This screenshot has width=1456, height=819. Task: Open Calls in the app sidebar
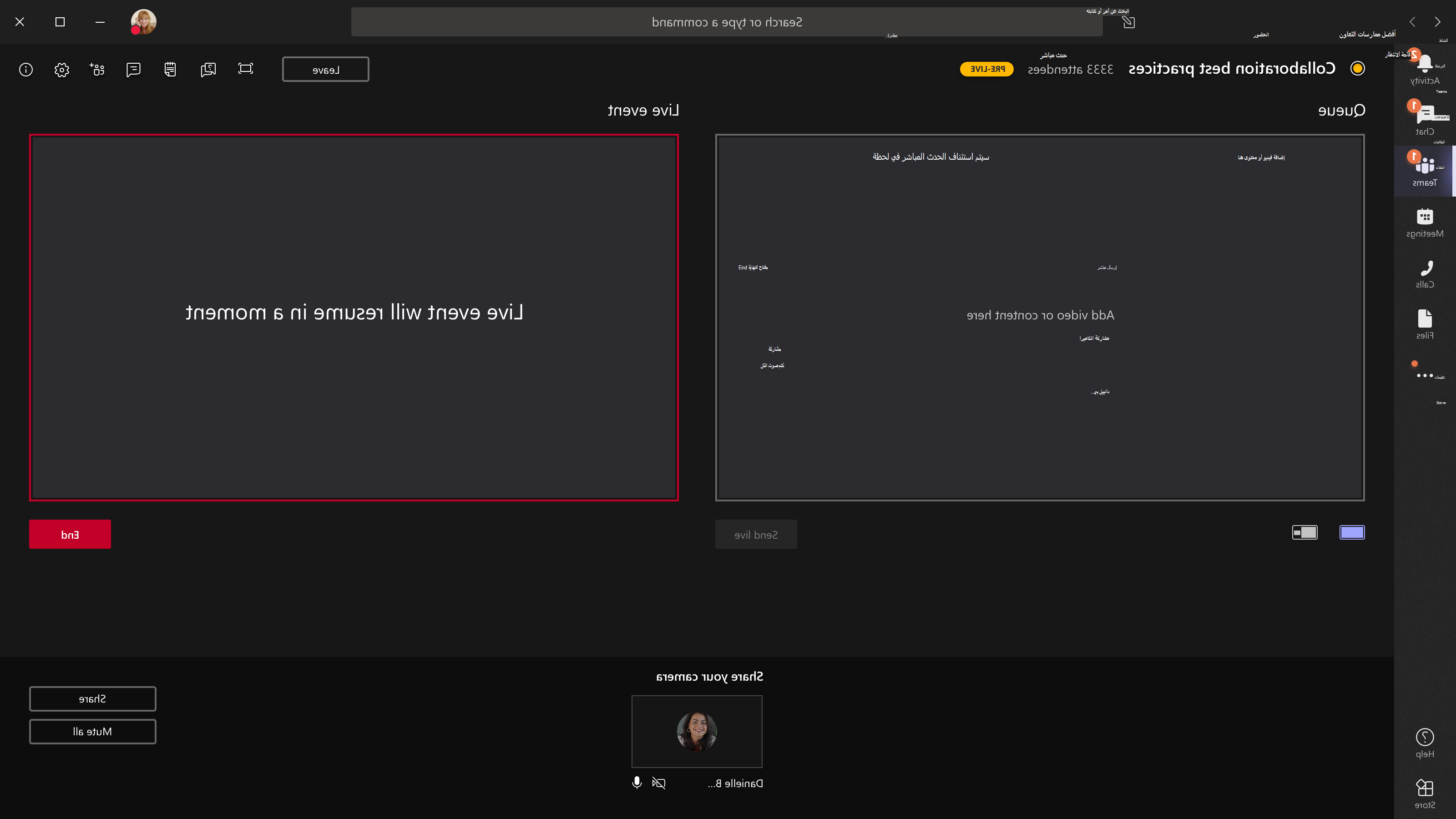[1424, 274]
